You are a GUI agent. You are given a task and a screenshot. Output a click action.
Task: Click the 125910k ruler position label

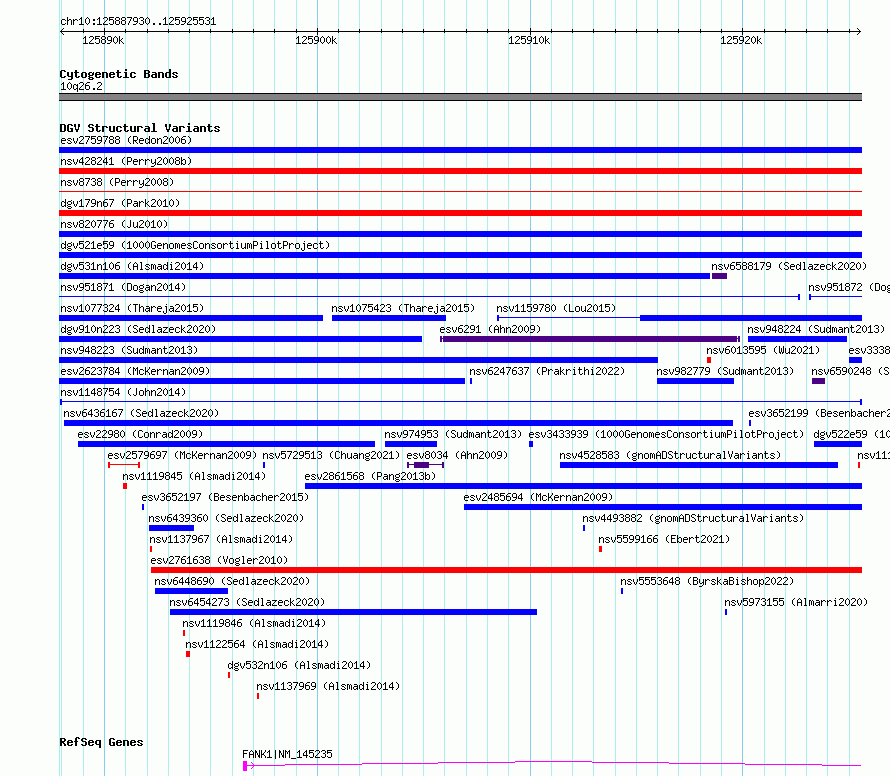(528, 40)
